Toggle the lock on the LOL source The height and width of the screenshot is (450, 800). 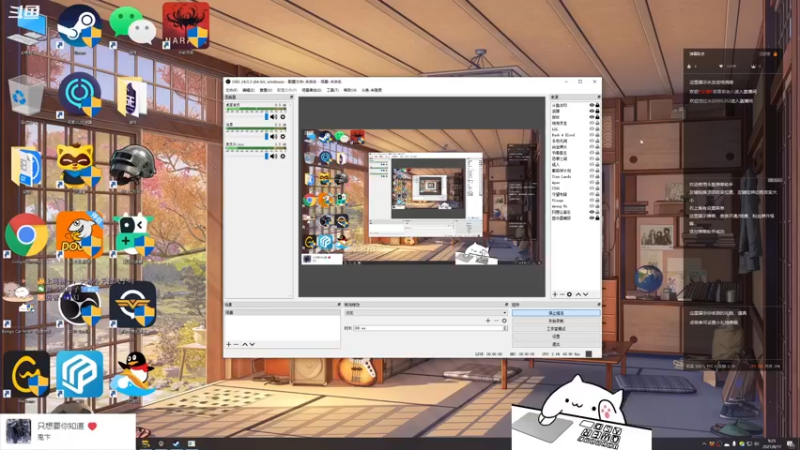point(597,129)
